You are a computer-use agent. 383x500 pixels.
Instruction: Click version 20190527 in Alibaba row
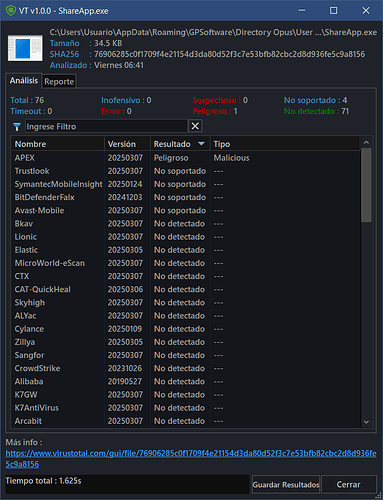(125, 382)
